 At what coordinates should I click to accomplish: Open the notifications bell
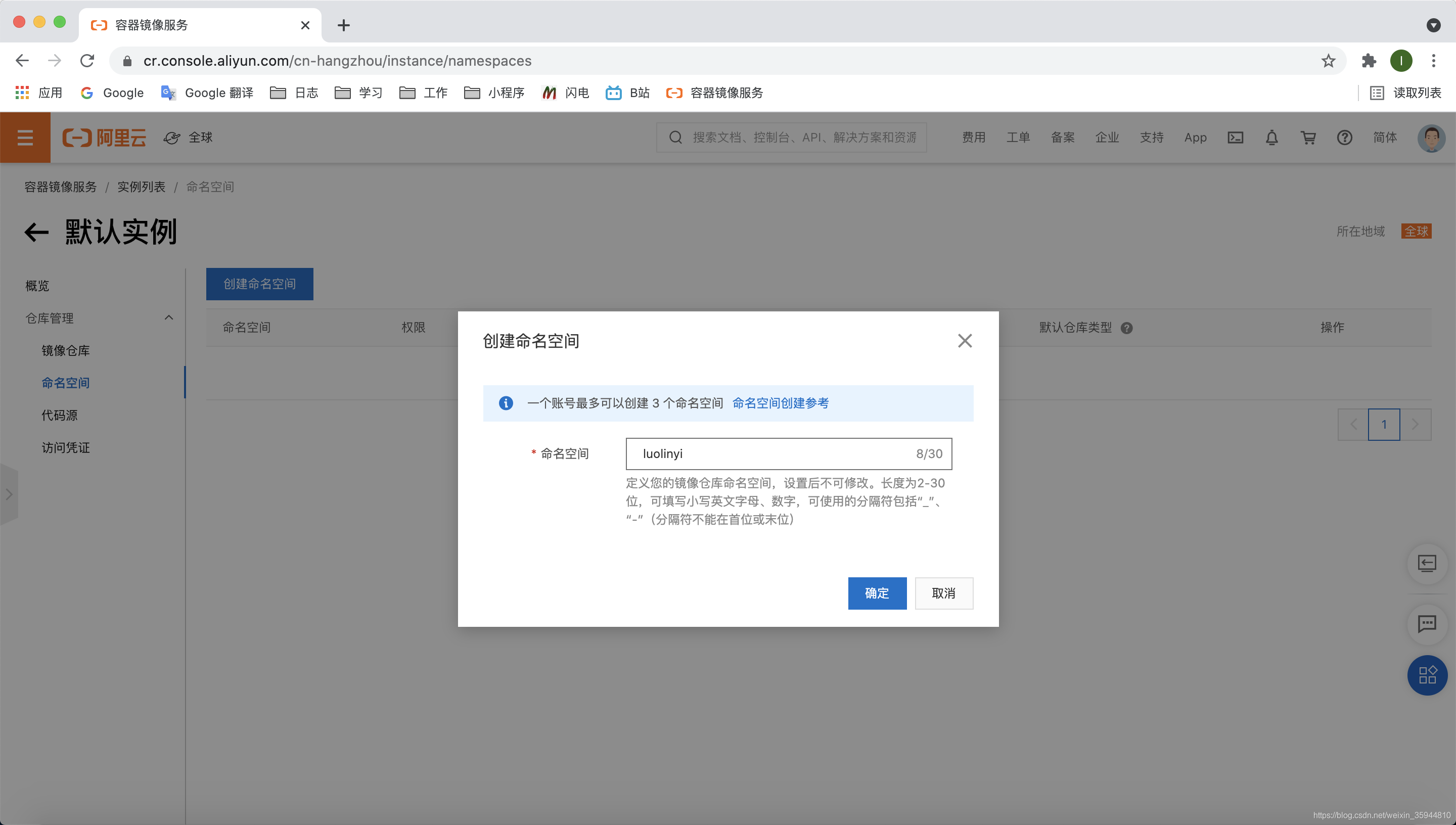click(x=1271, y=137)
